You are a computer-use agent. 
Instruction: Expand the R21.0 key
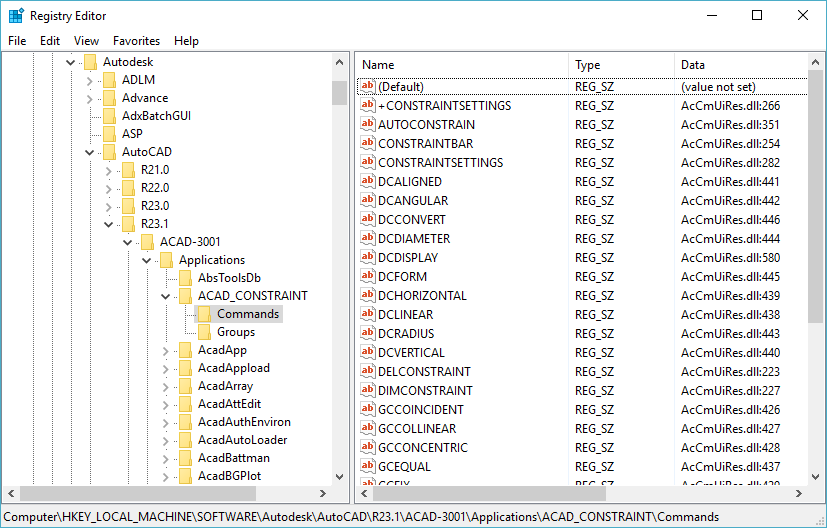pos(109,170)
